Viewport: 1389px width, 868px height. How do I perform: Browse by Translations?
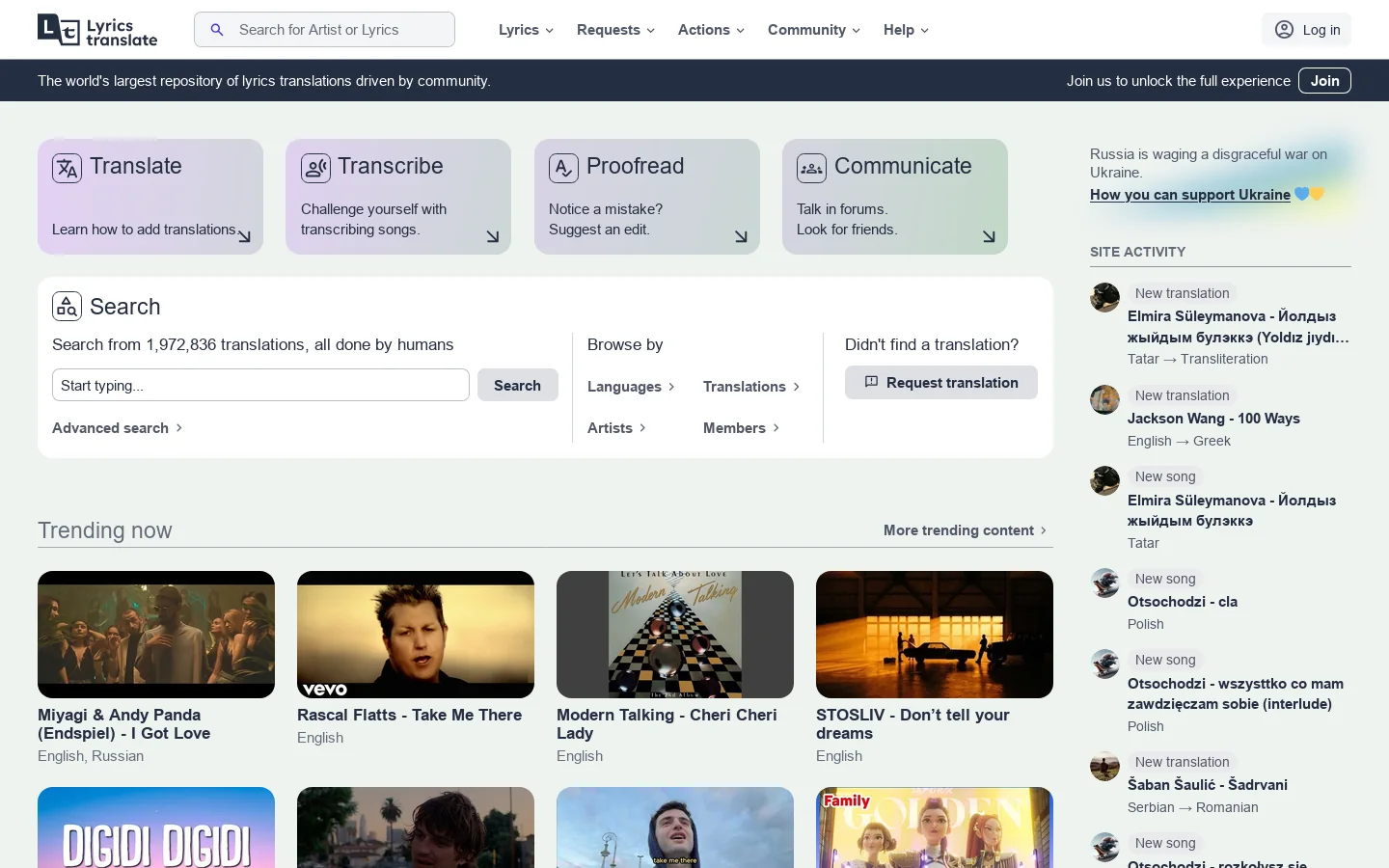(x=752, y=387)
